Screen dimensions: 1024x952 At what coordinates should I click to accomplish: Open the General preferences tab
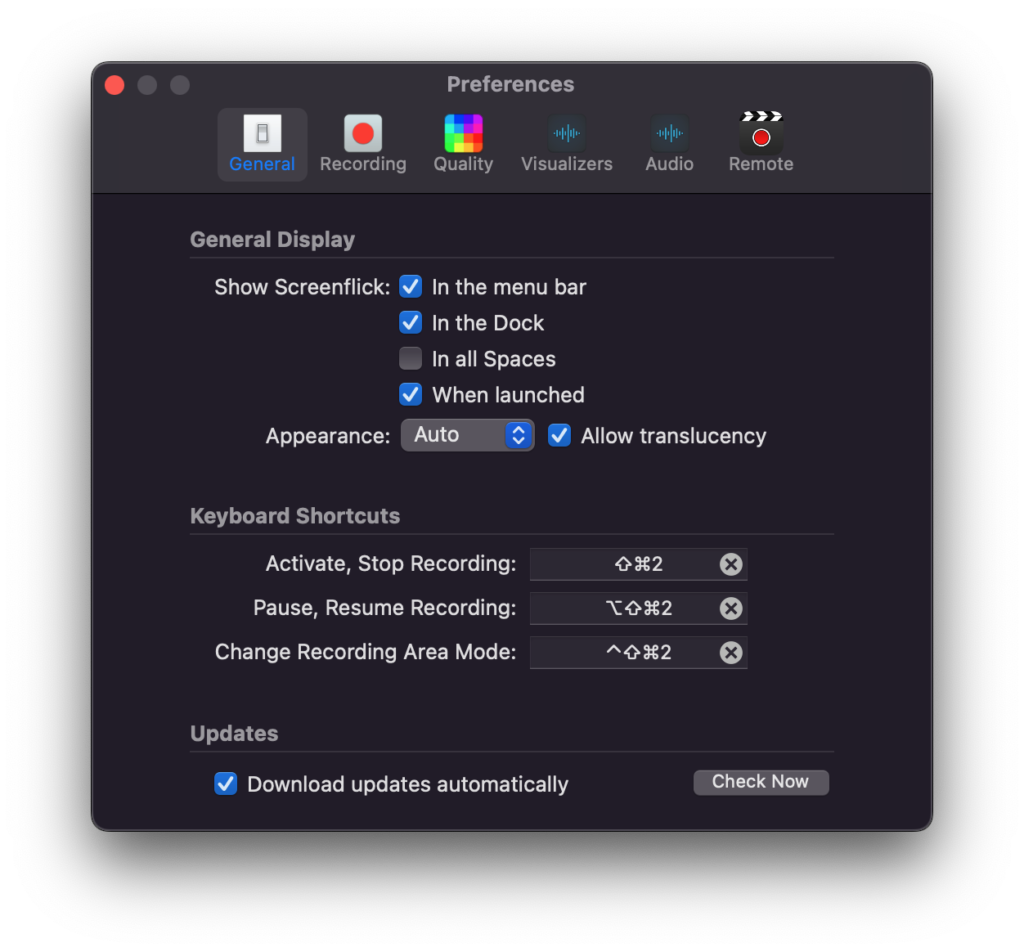pos(262,144)
